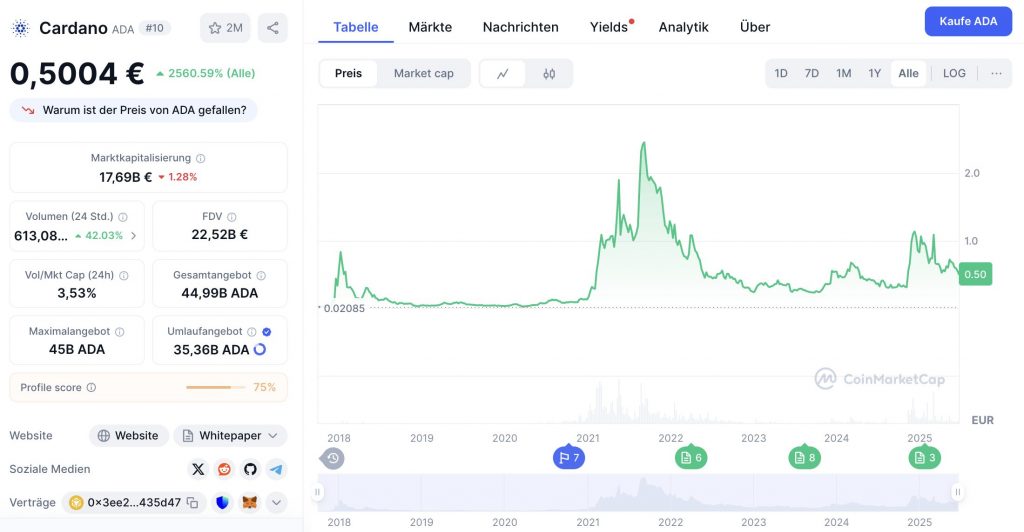This screenshot has width=1024, height=532.
Task: Add Cardano to watchlist with star button
Action: 225,28
